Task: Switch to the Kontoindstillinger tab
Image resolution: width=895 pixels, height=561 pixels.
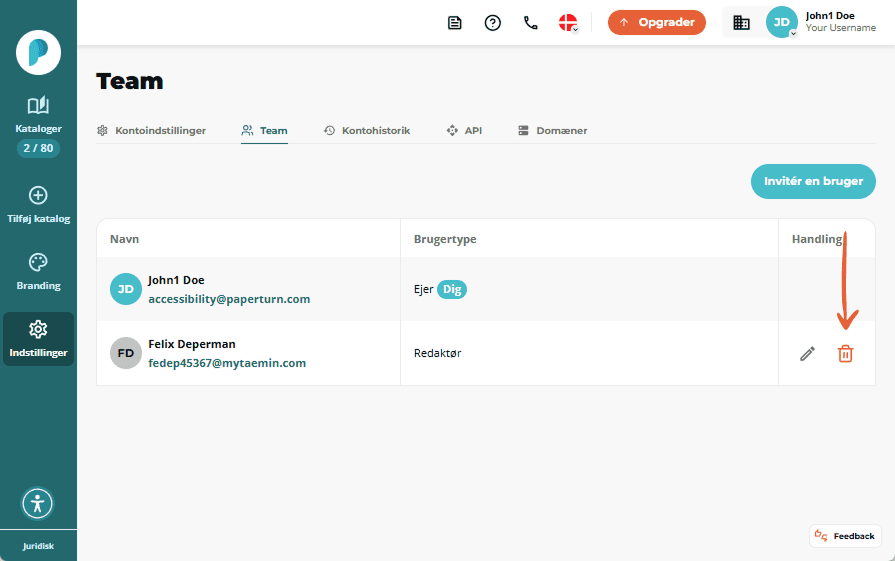Action: pos(152,131)
